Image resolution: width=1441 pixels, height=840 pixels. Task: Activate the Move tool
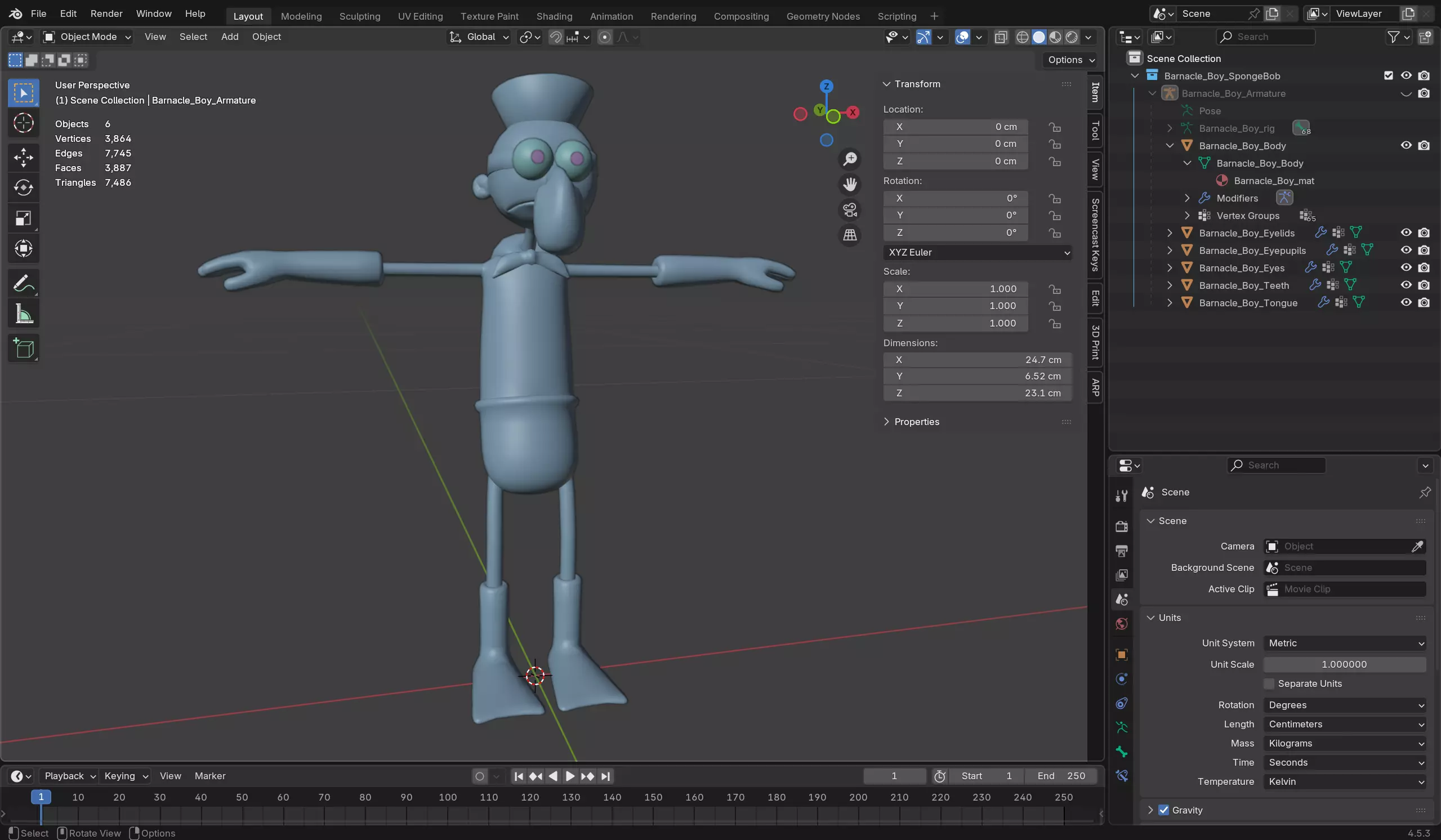[x=24, y=157]
